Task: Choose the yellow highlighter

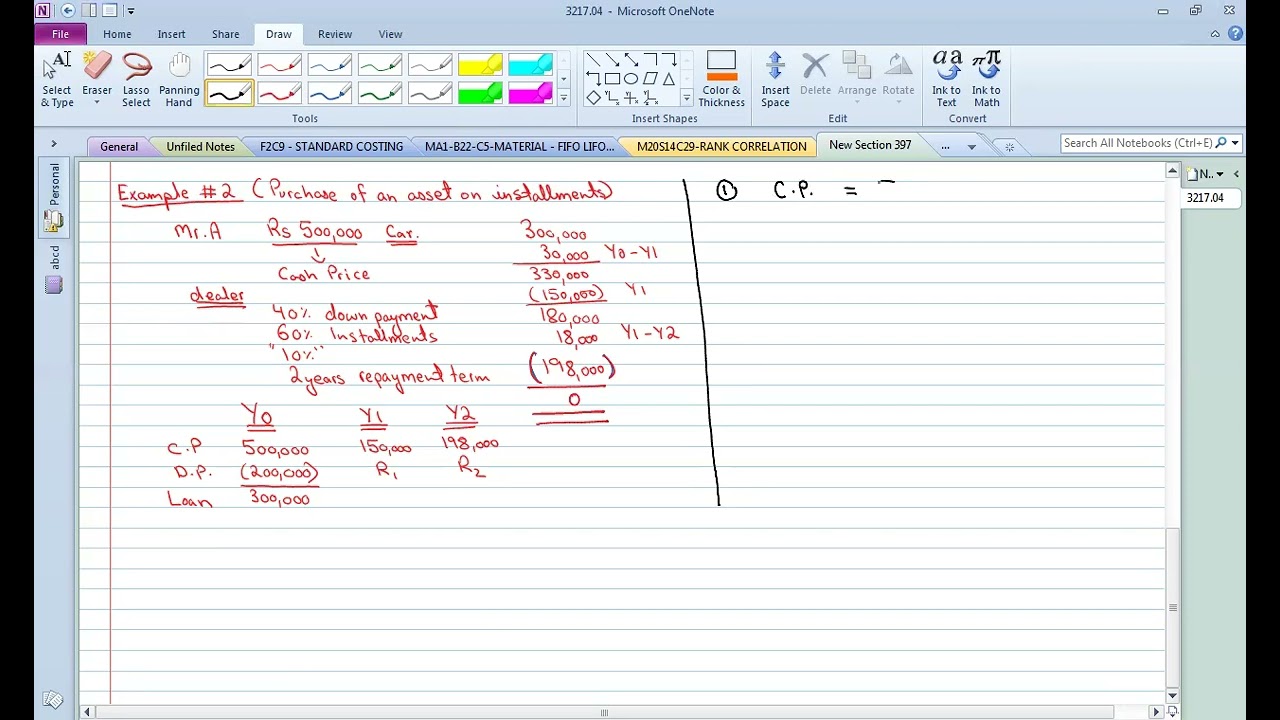Action: pos(479,66)
